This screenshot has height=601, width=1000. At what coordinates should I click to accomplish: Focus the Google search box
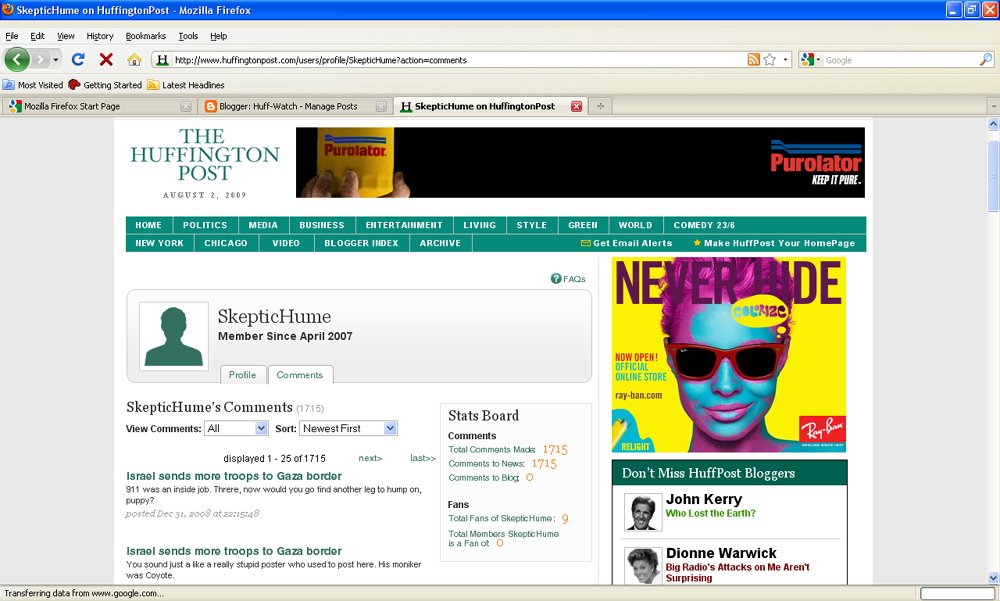[901, 60]
